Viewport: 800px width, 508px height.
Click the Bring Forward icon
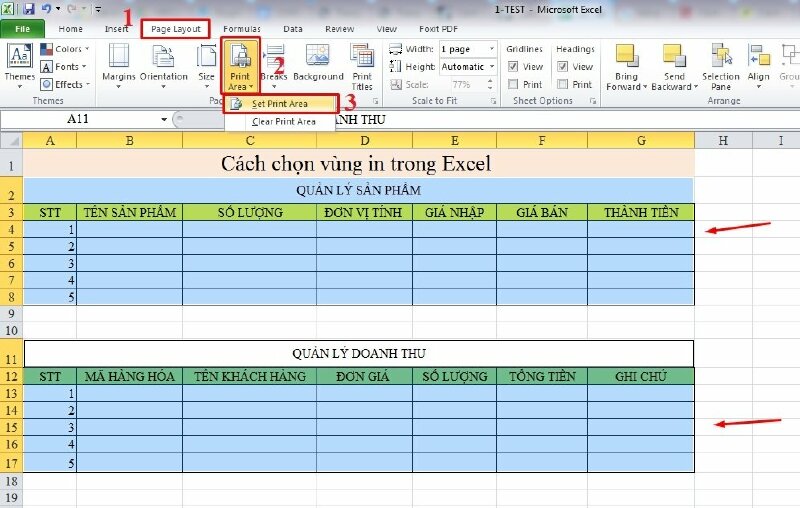point(627,56)
